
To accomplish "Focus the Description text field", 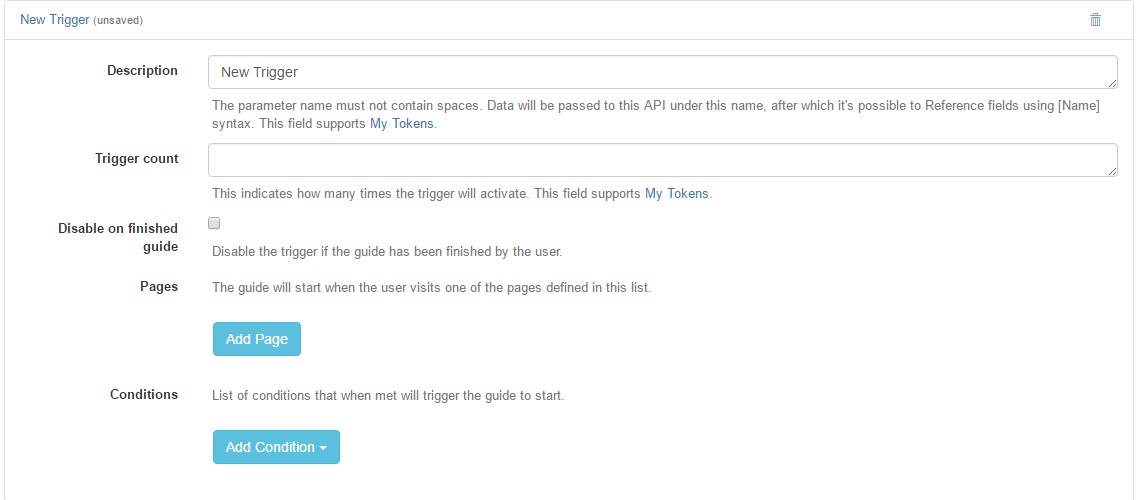I will [663, 73].
